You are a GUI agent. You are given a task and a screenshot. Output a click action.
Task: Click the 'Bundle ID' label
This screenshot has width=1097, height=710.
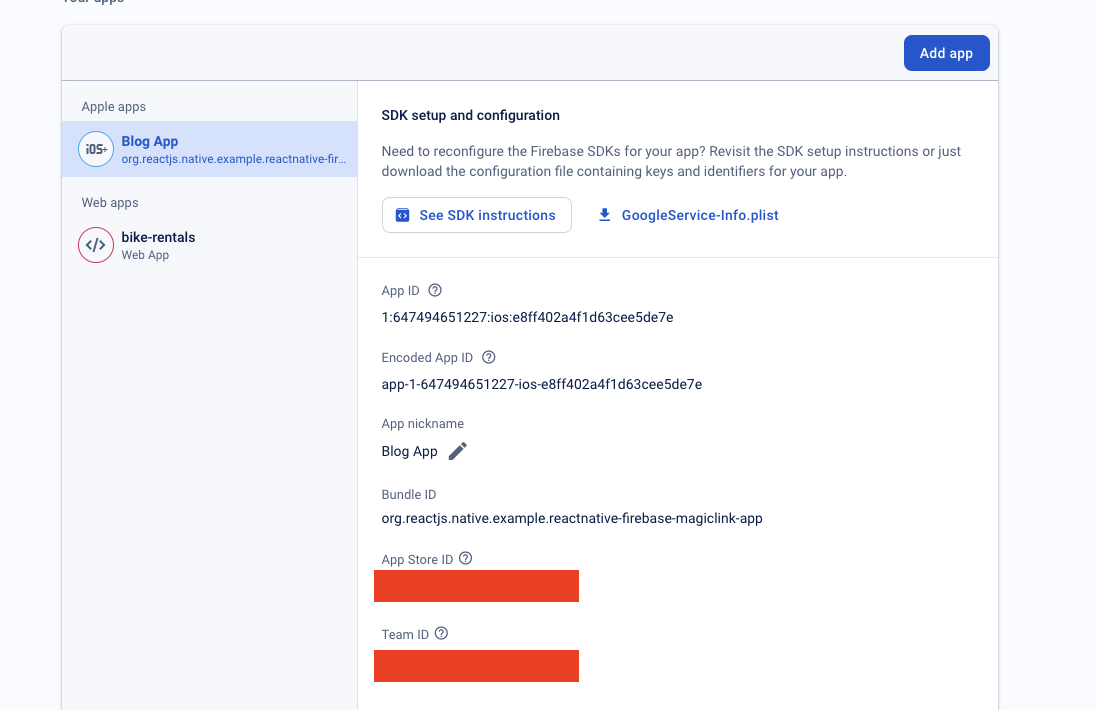coord(409,495)
